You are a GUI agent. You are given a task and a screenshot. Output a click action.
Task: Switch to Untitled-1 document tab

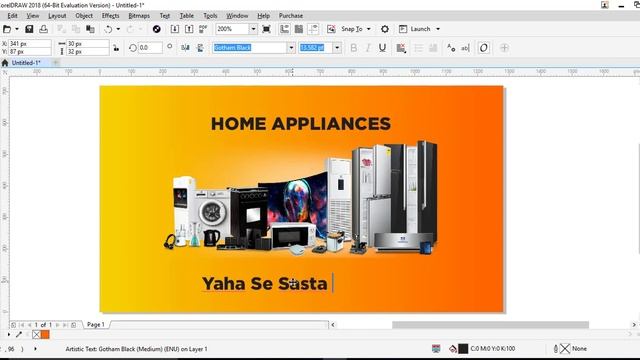point(26,63)
